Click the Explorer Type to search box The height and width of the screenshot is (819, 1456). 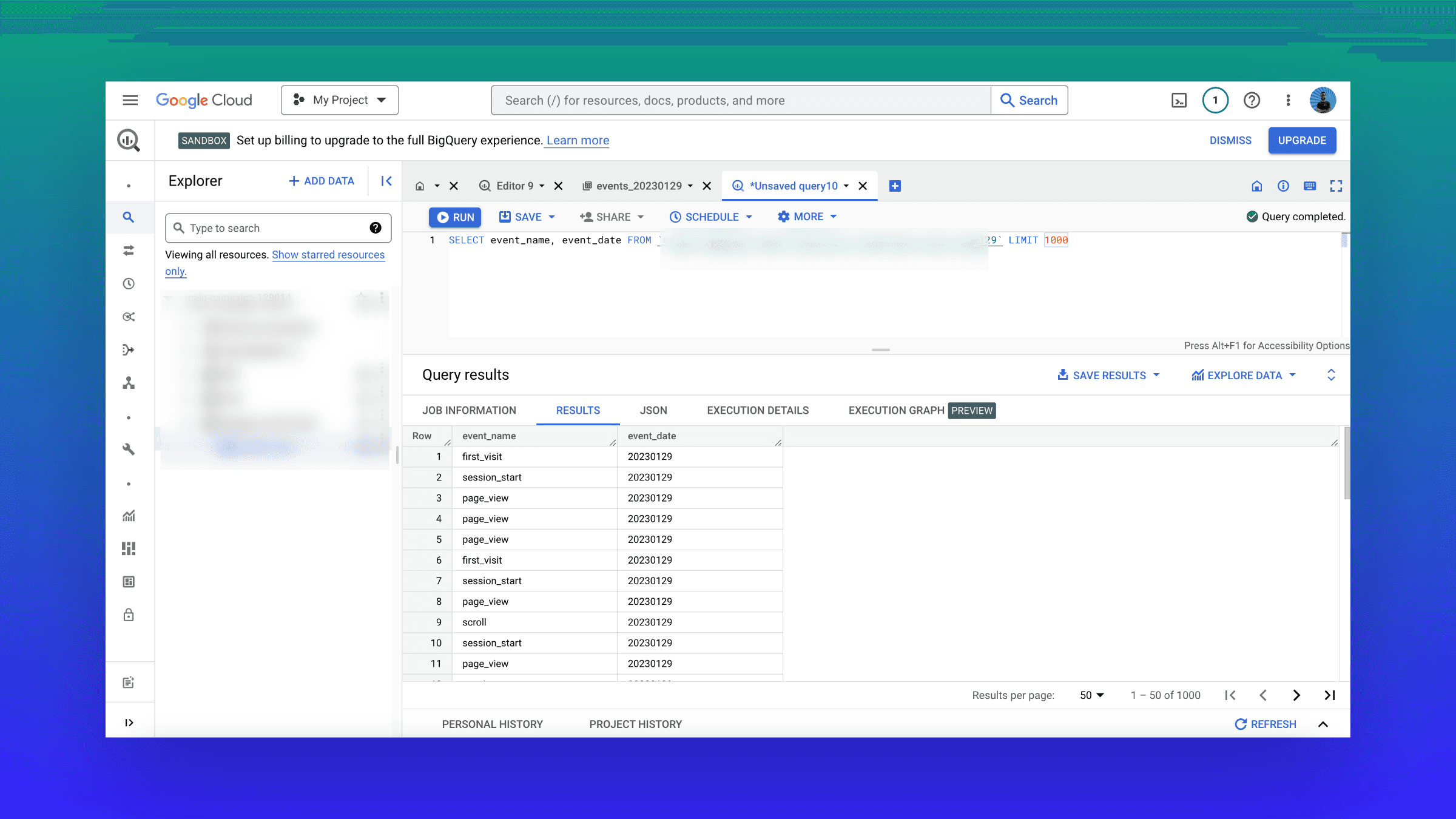pos(278,228)
